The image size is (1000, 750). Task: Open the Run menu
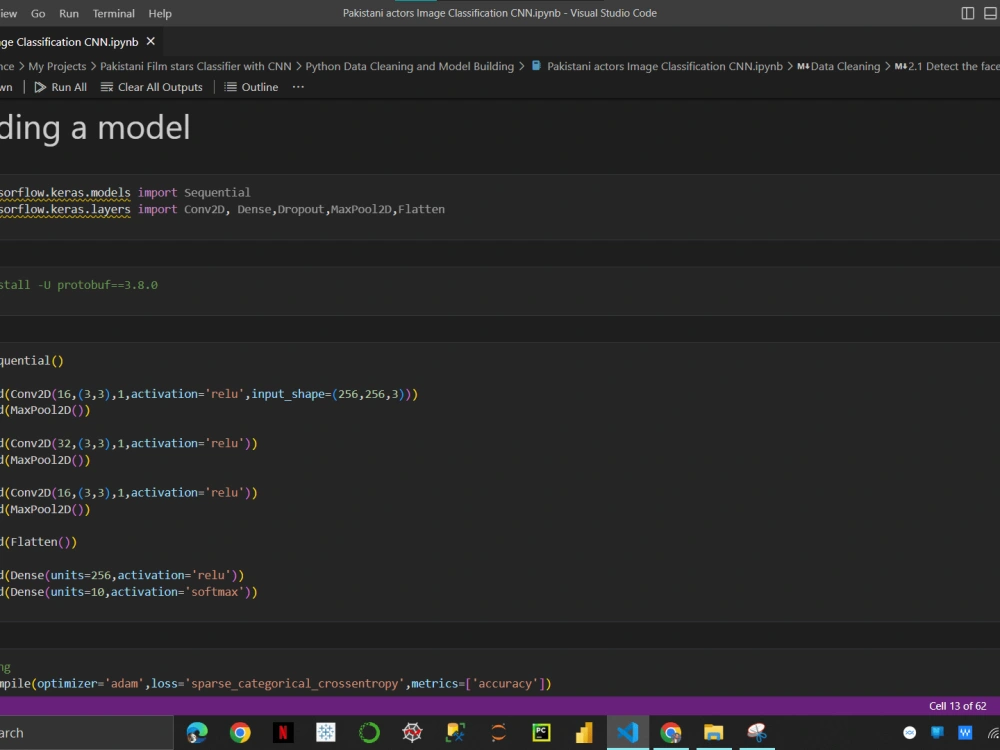tap(68, 13)
